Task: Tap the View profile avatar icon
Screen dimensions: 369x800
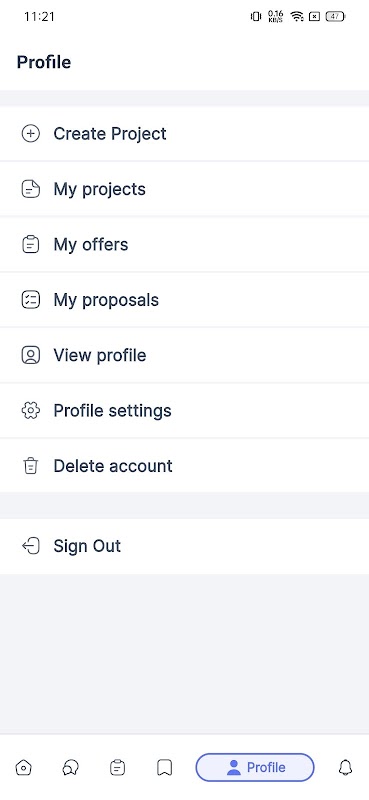Action: click(x=31, y=355)
